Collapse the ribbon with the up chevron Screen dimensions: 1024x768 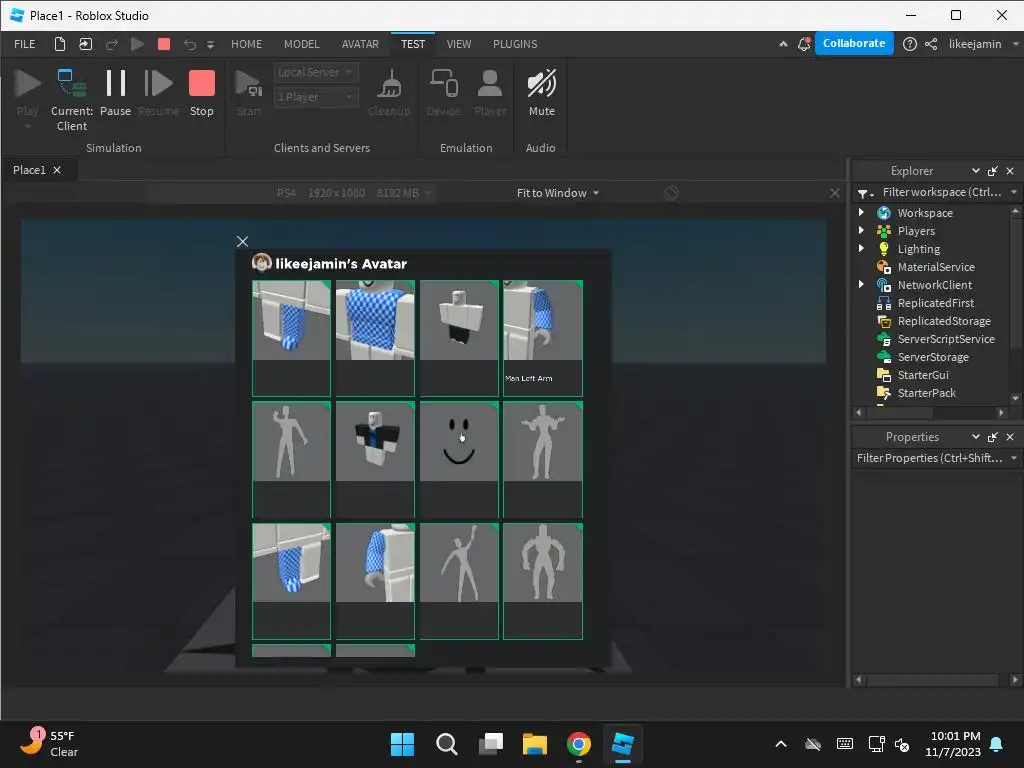(783, 44)
